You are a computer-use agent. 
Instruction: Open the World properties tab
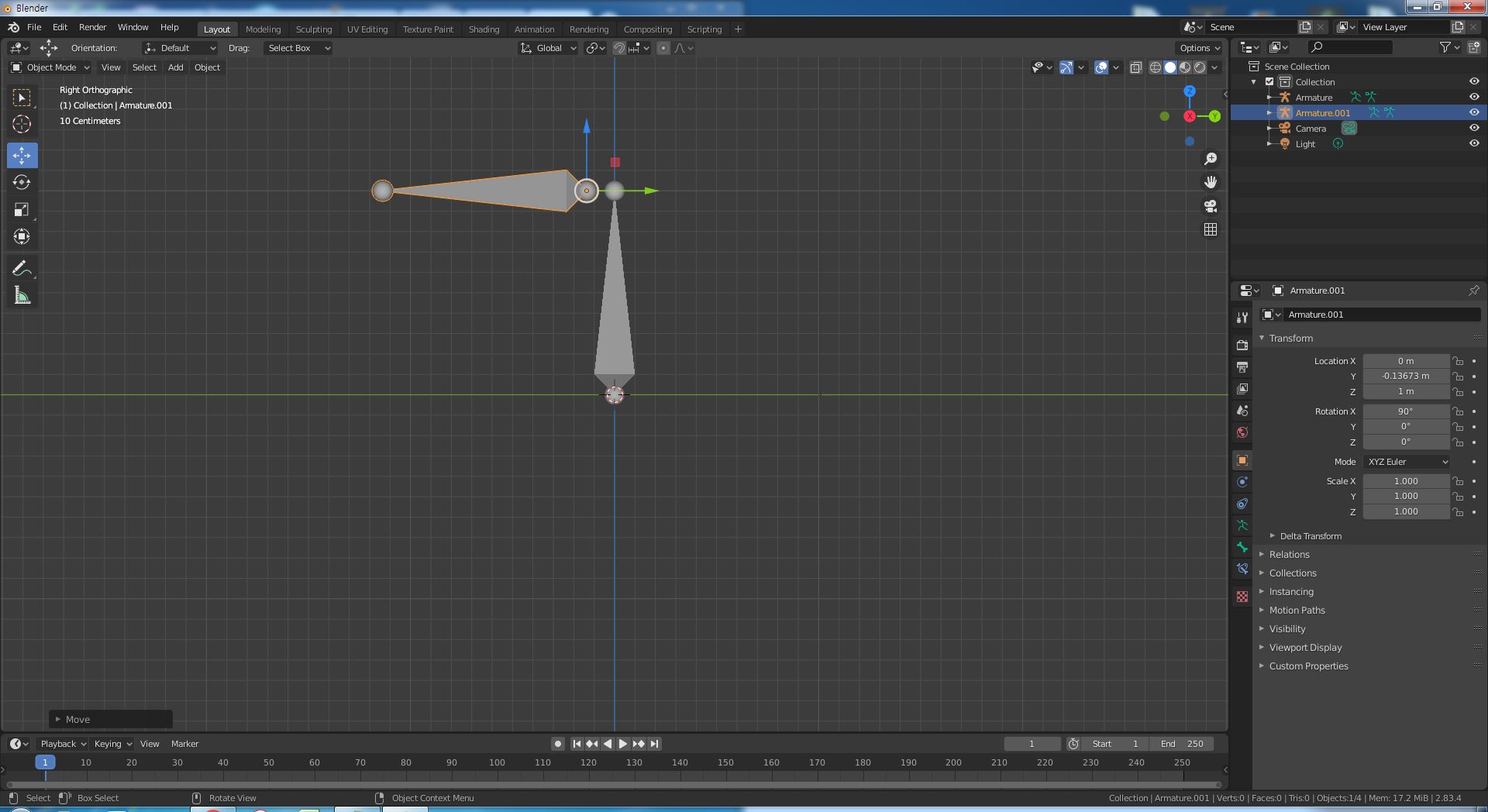pyautogui.click(x=1242, y=432)
